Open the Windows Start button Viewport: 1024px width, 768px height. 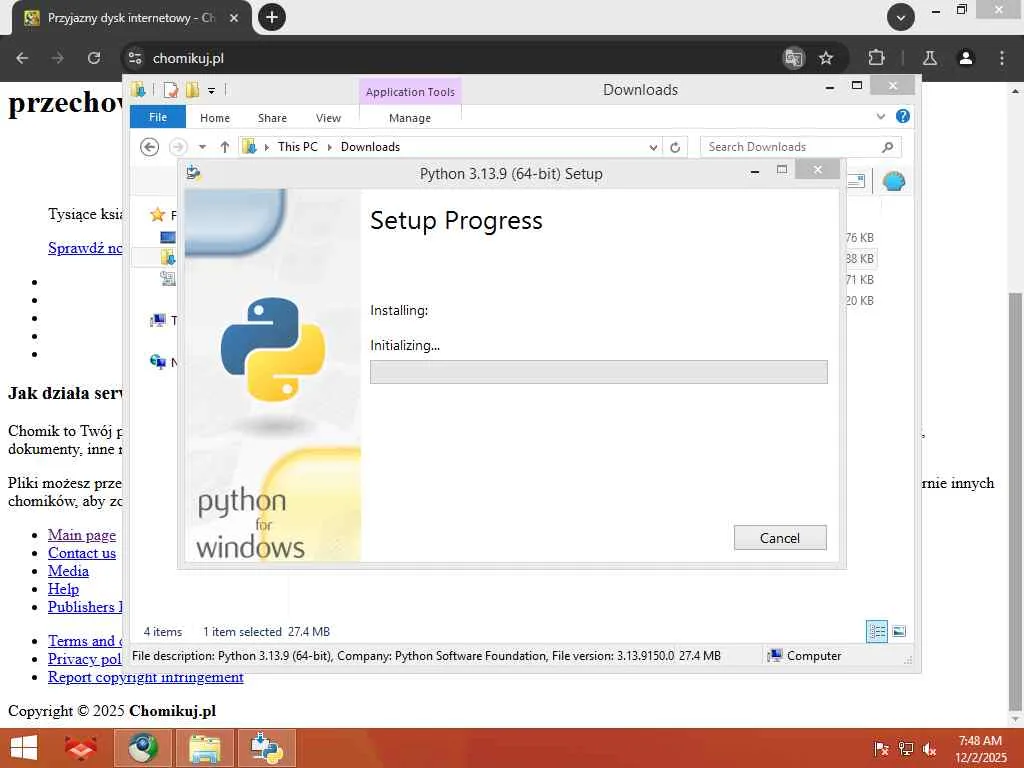24,748
